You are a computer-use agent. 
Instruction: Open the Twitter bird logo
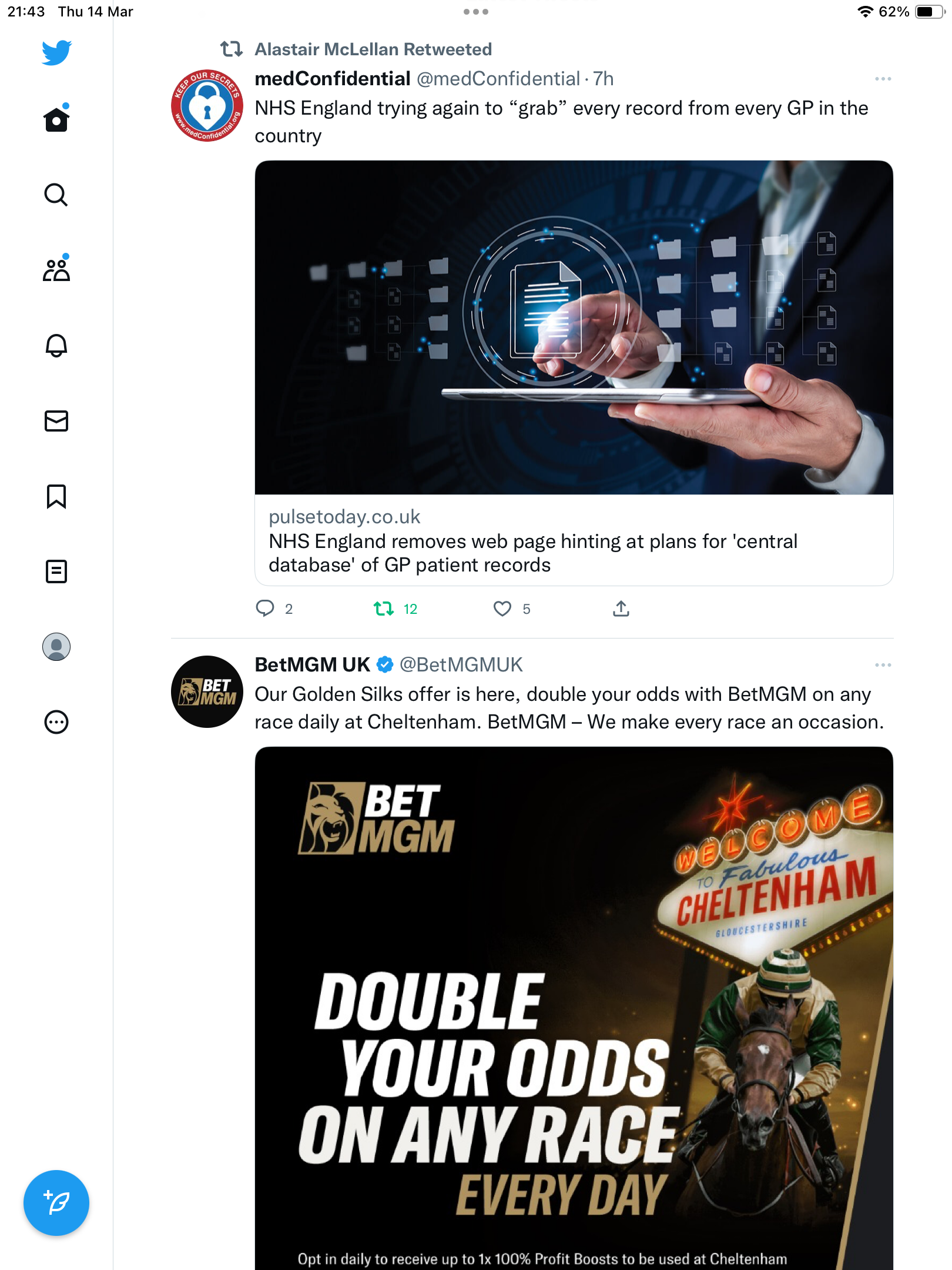click(56, 52)
